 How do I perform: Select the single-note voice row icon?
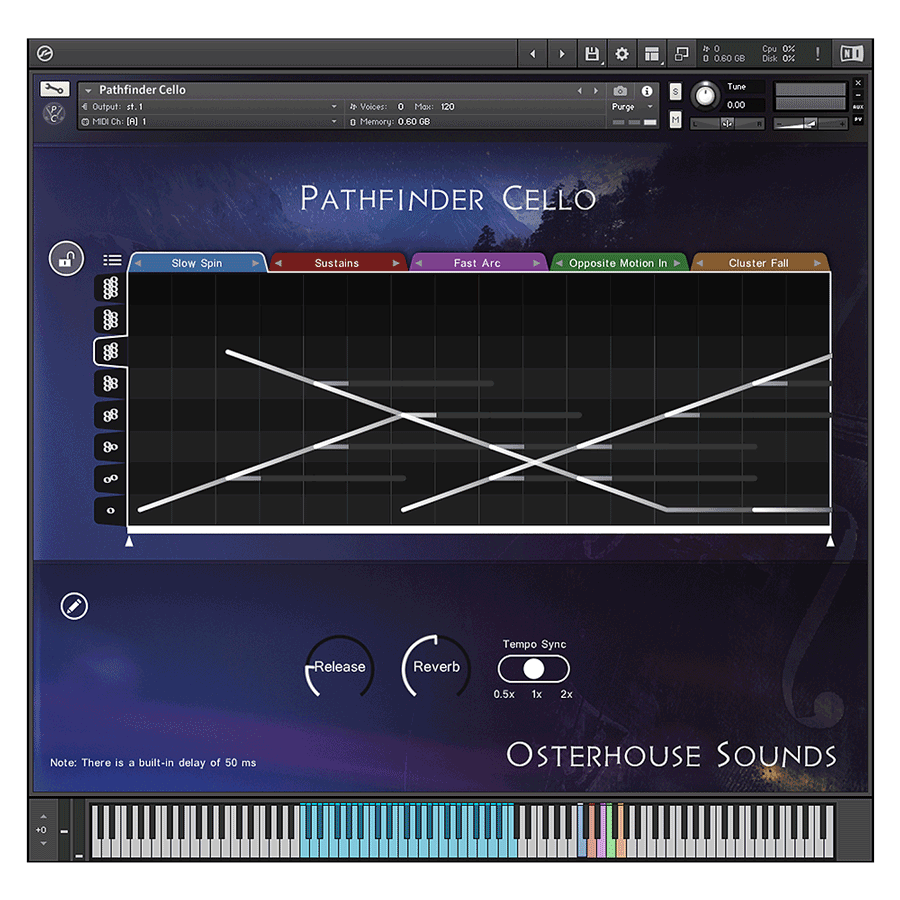(x=110, y=510)
